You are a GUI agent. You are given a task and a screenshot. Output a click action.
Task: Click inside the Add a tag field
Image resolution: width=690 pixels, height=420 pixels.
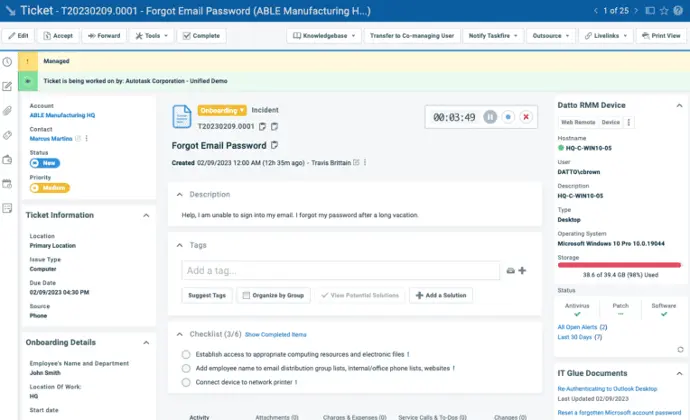click(x=341, y=270)
